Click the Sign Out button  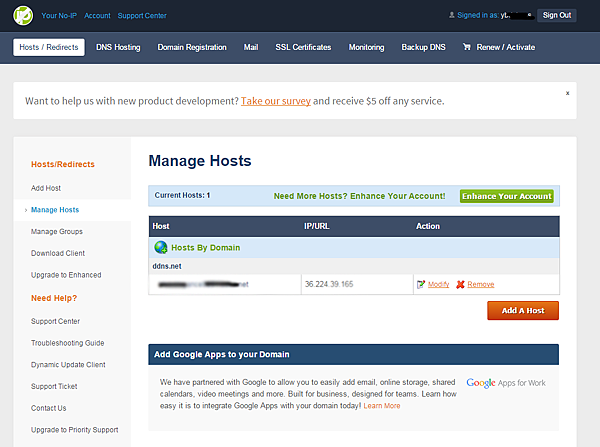tap(557, 15)
